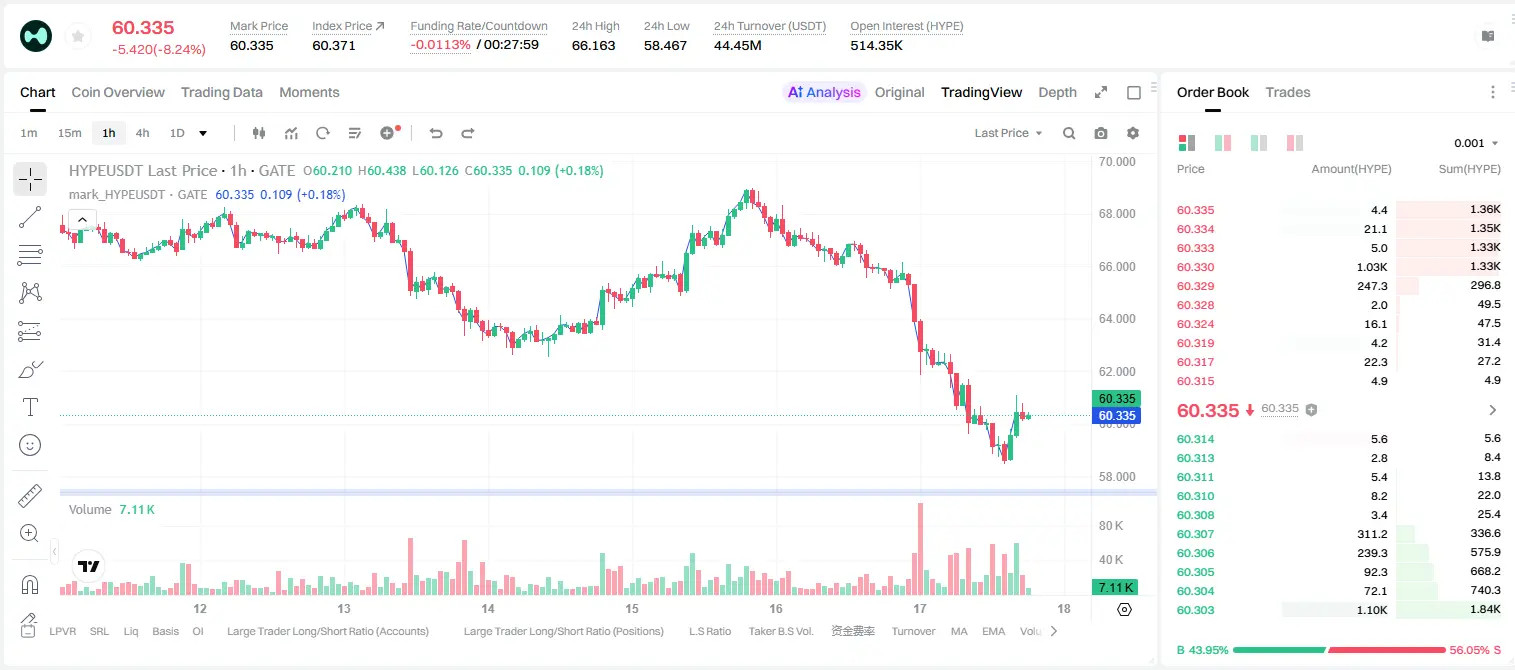Select the Text tool in drawing sidebar
1515x670 pixels.
(x=30, y=407)
